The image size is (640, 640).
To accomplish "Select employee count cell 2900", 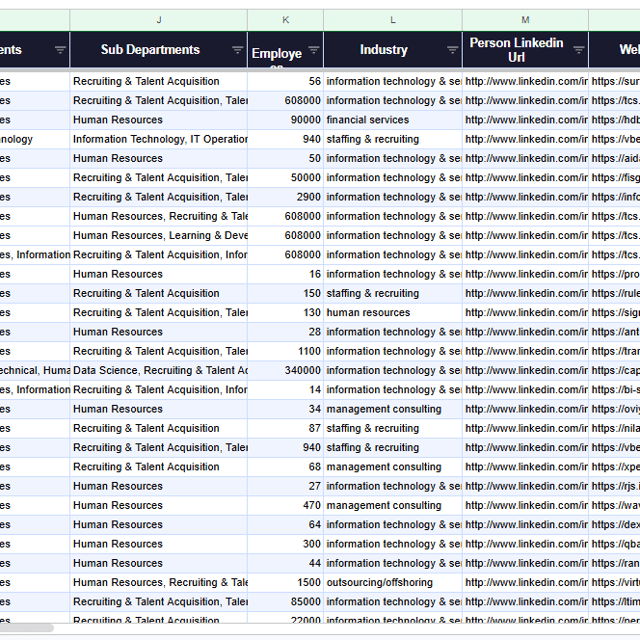I will click(285, 197).
